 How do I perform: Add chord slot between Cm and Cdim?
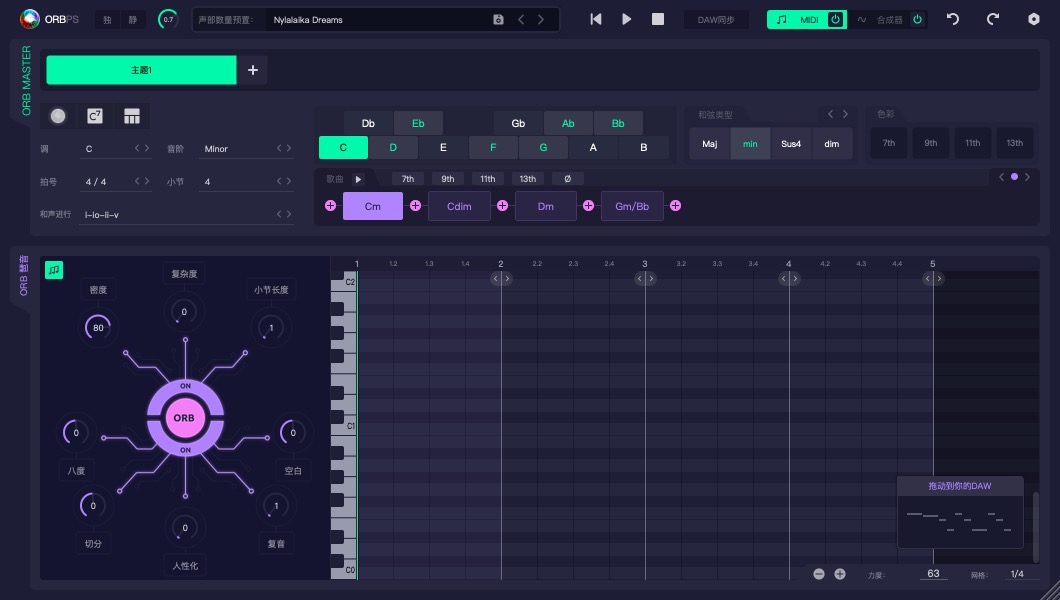416,206
